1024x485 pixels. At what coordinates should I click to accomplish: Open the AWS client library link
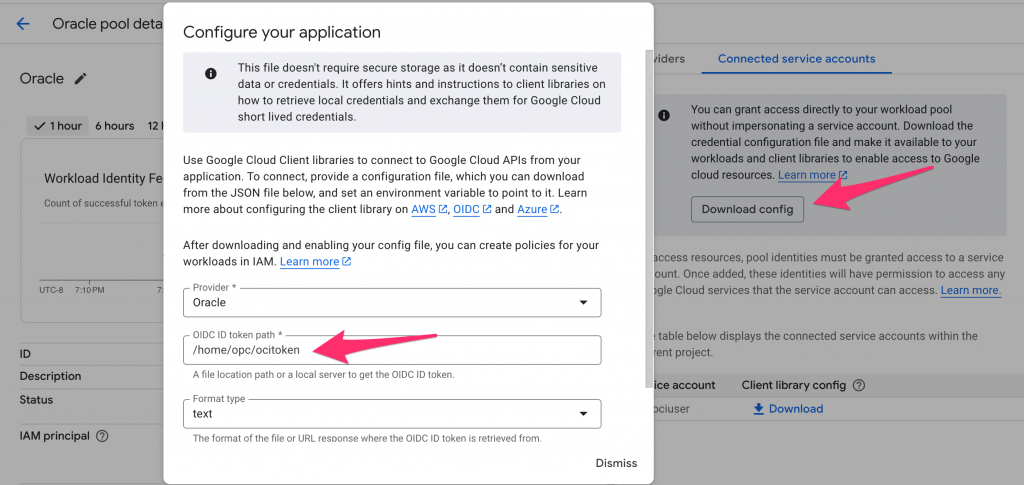tap(423, 209)
